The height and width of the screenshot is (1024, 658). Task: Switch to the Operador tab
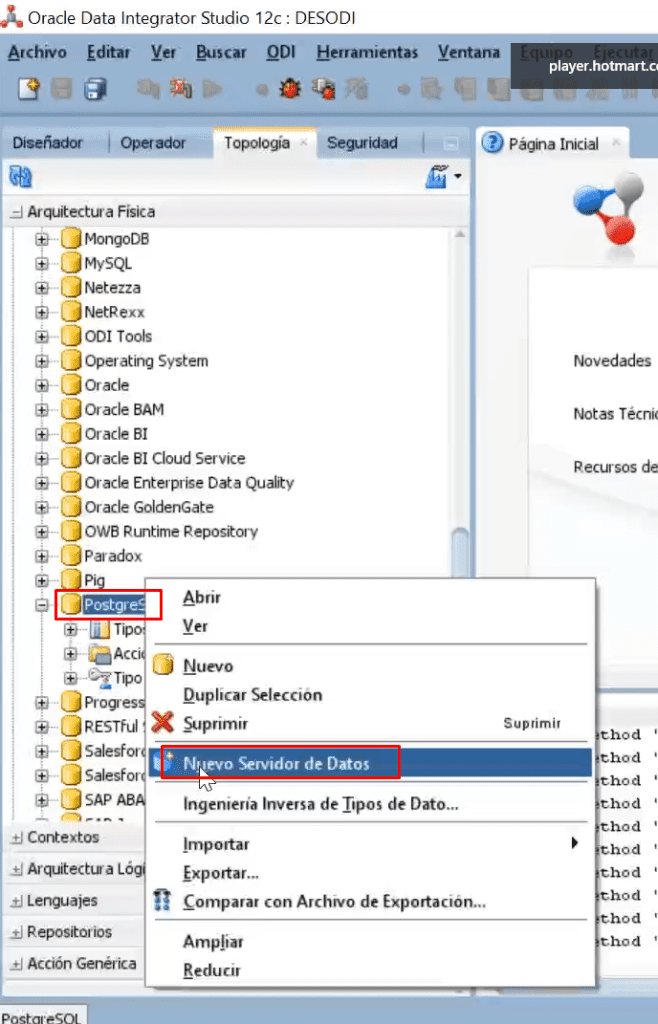click(x=153, y=143)
